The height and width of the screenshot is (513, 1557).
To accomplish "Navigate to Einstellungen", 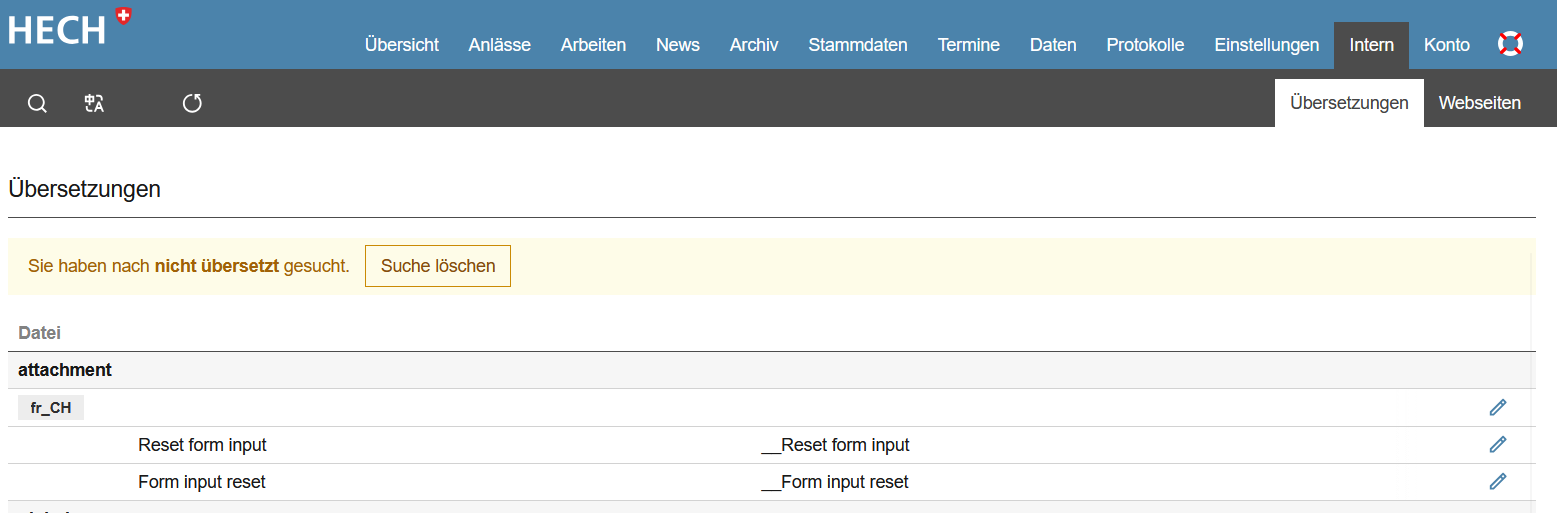I will [1266, 45].
